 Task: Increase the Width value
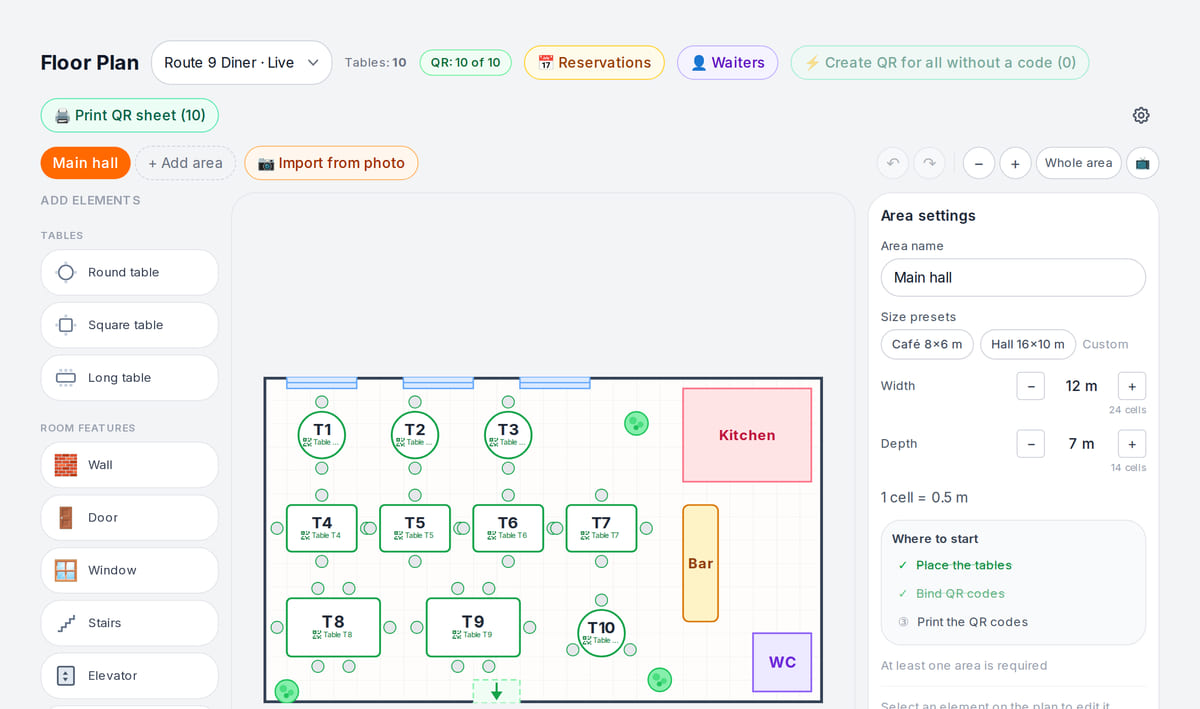(x=1132, y=386)
